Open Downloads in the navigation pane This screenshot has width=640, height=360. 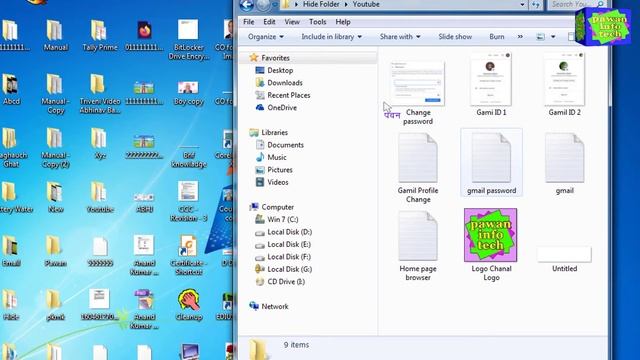(x=284, y=83)
